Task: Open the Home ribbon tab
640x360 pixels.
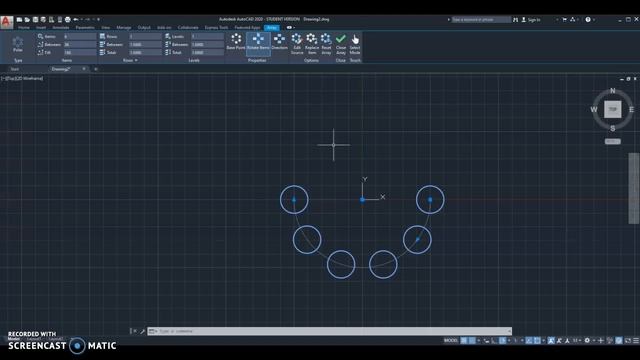Action: pyautogui.click(x=24, y=28)
